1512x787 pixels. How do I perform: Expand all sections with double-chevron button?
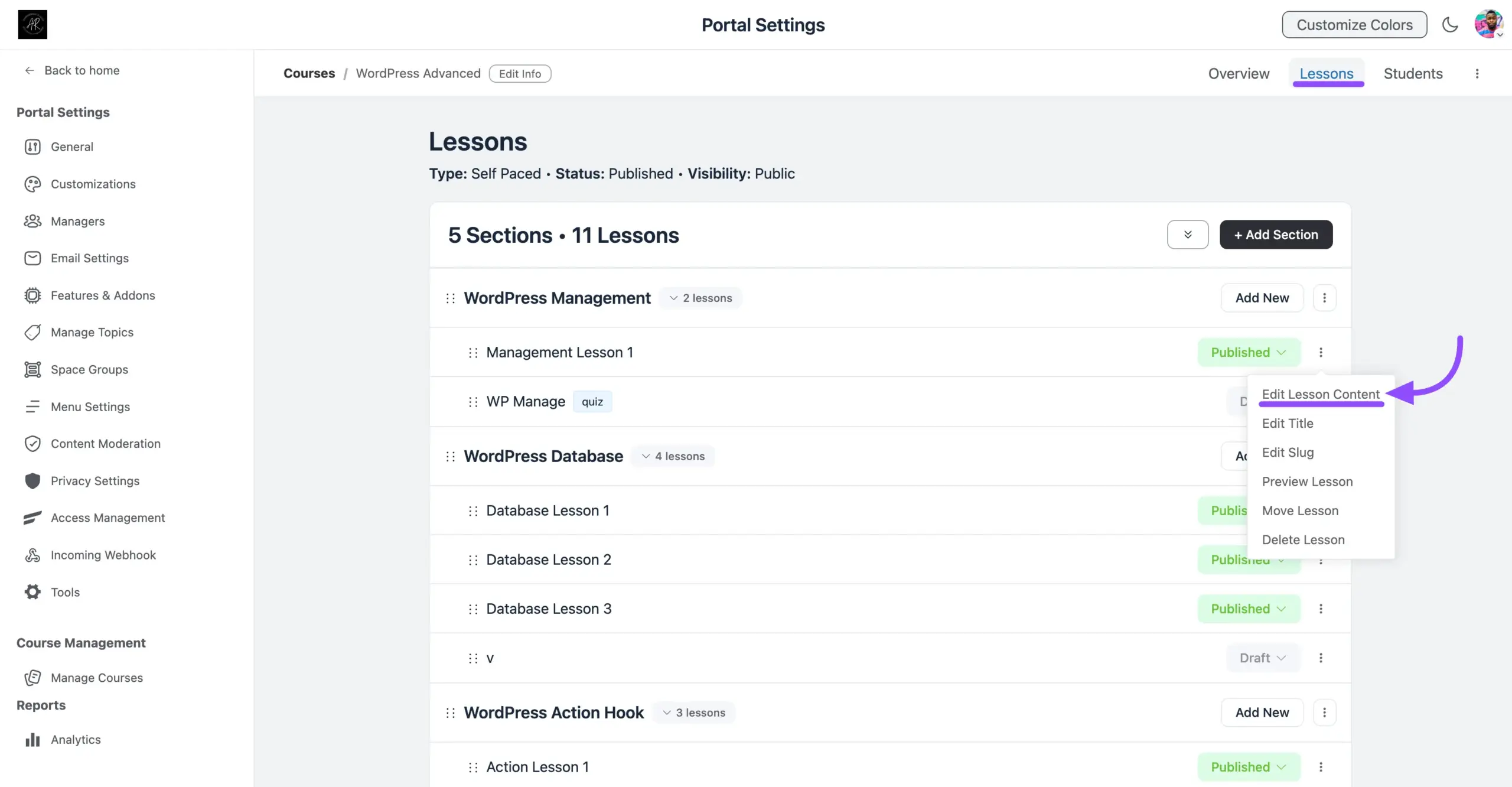(x=1188, y=235)
